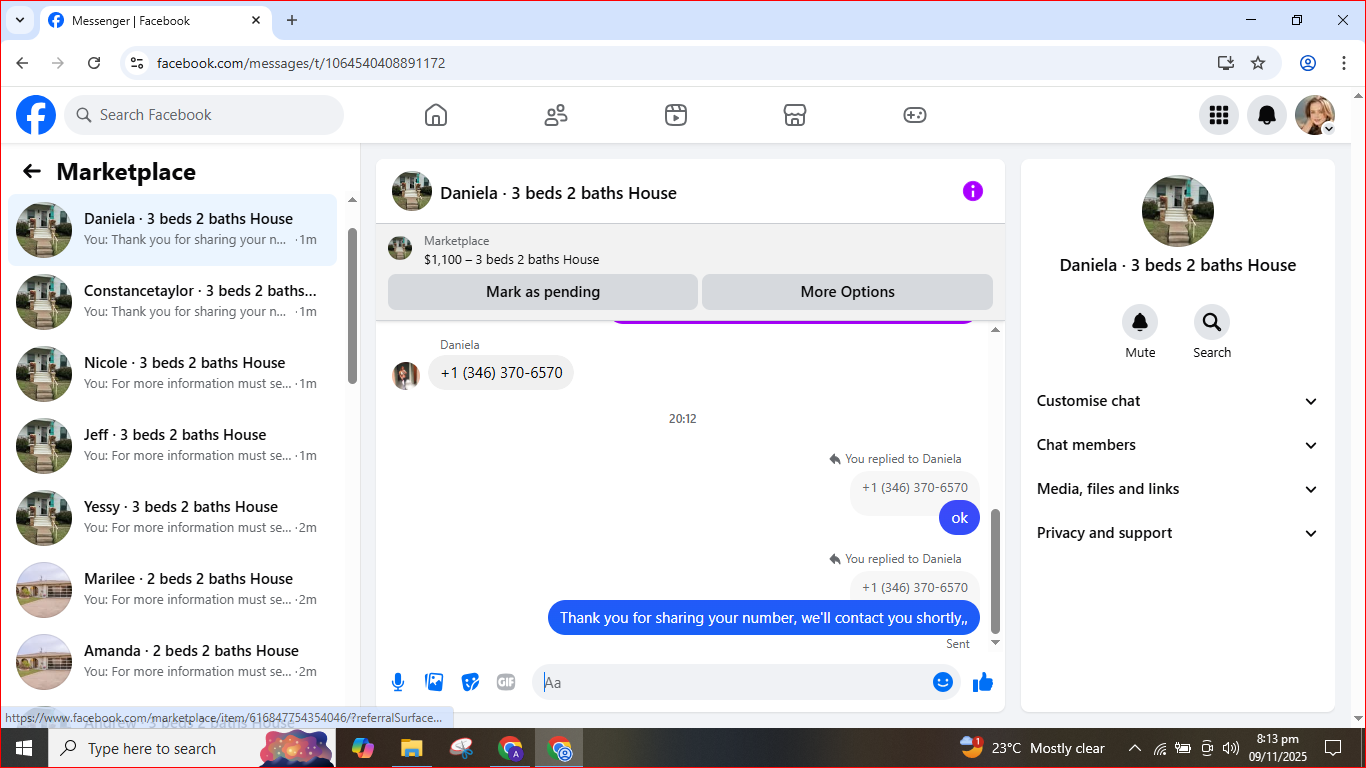Open the Chrome tab search dropdown
1366x768 pixels.
pyautogui.click(x=19, y=20)
